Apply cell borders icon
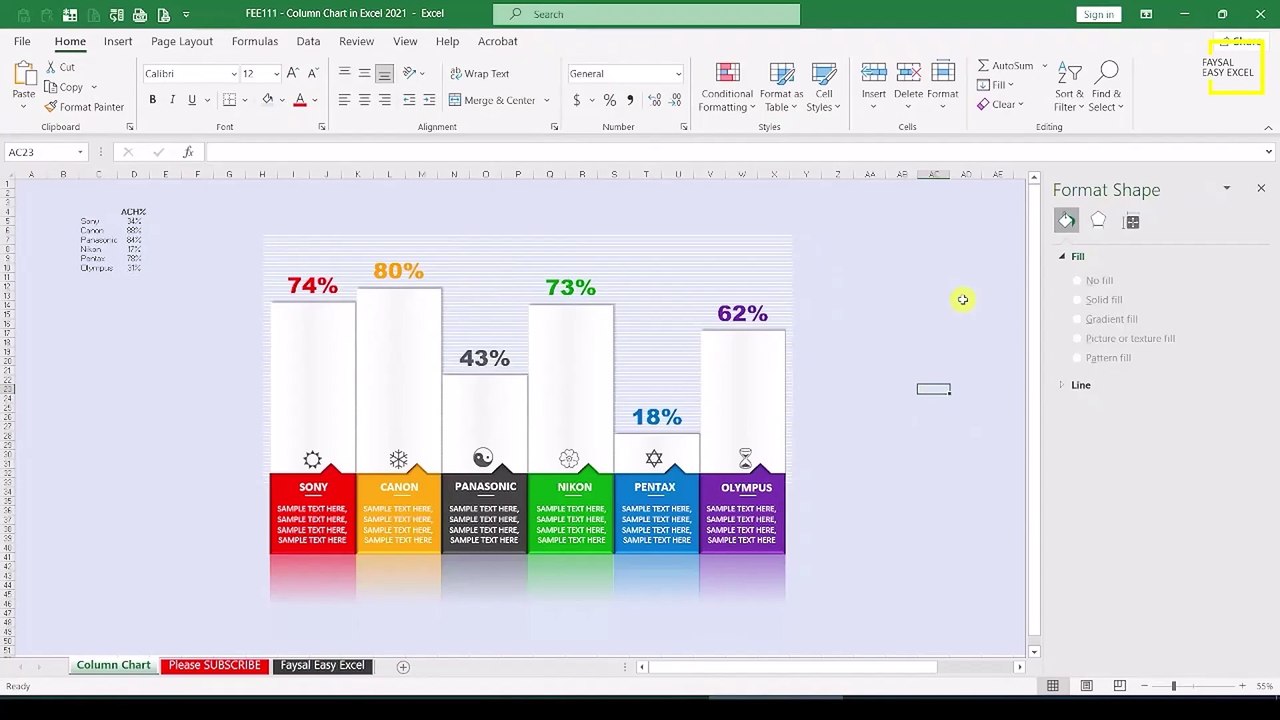This screenshot has width=1280, height=720. tap(229, 100)
